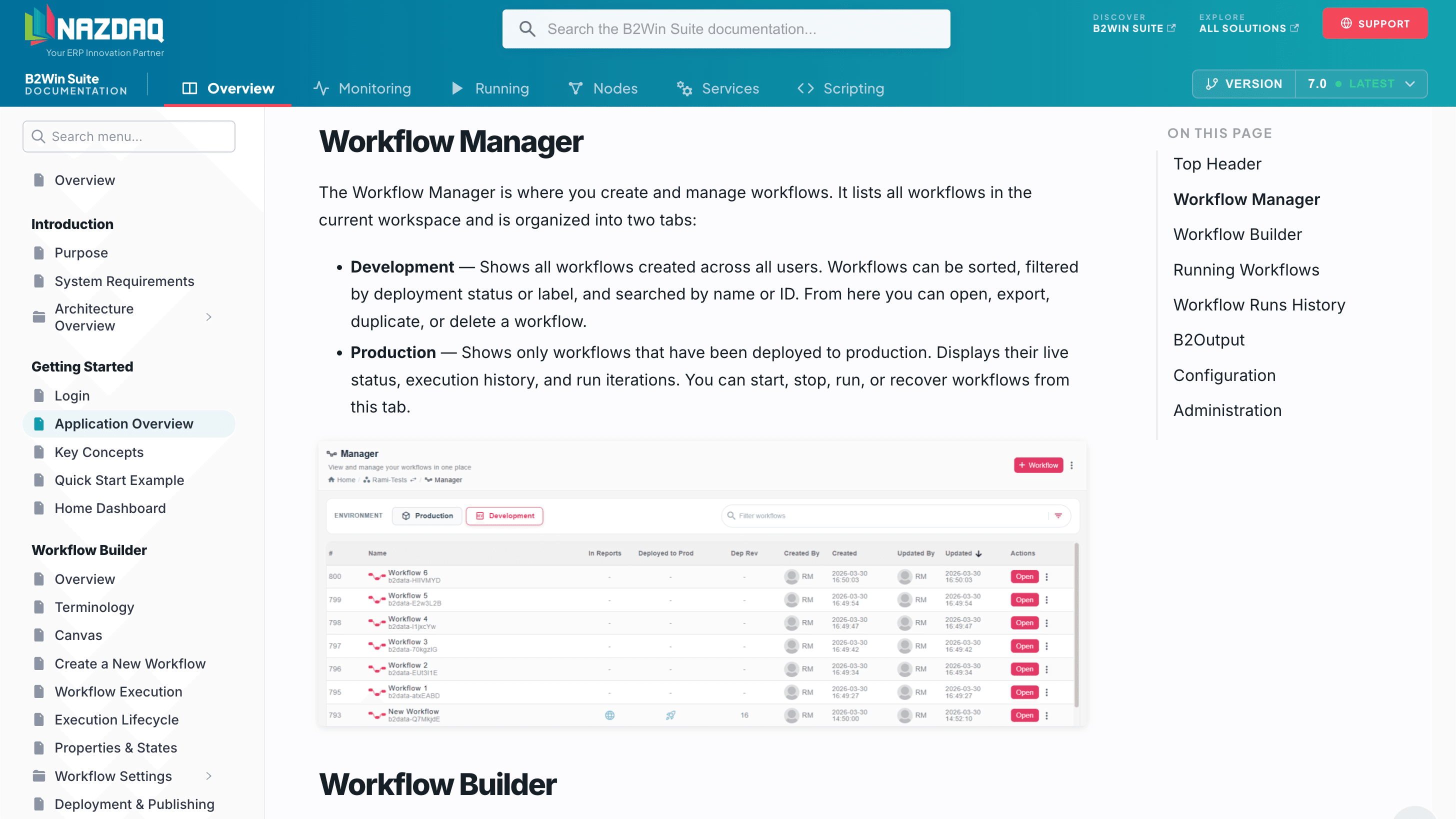This screenshot has width=1456, height=819.
Task: Click the document icon beside Terminology
Action: coord(39,607)
